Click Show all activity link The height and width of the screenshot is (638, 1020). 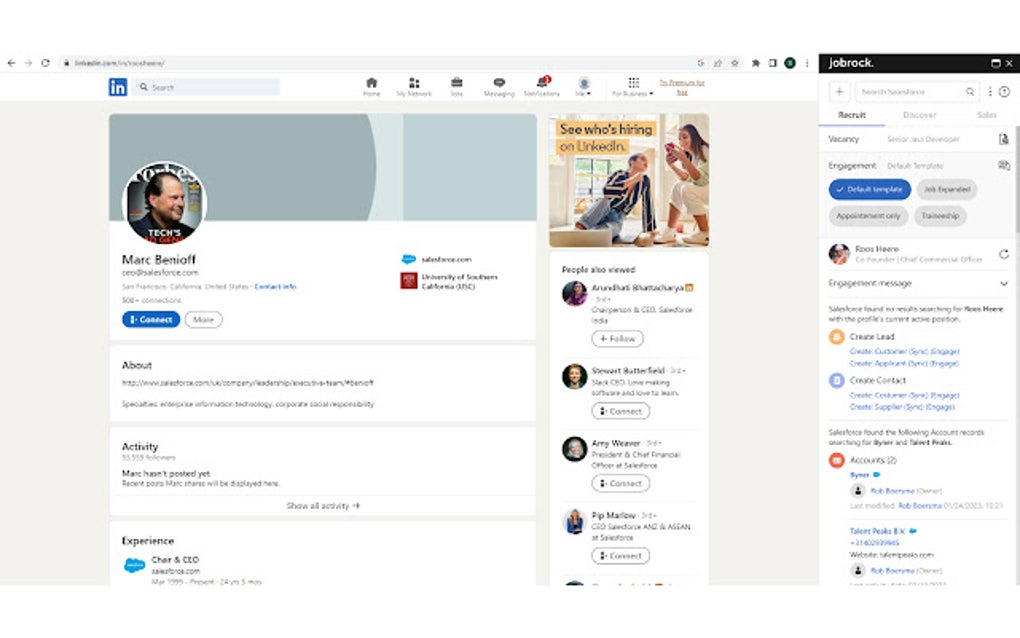coord(323,505)
